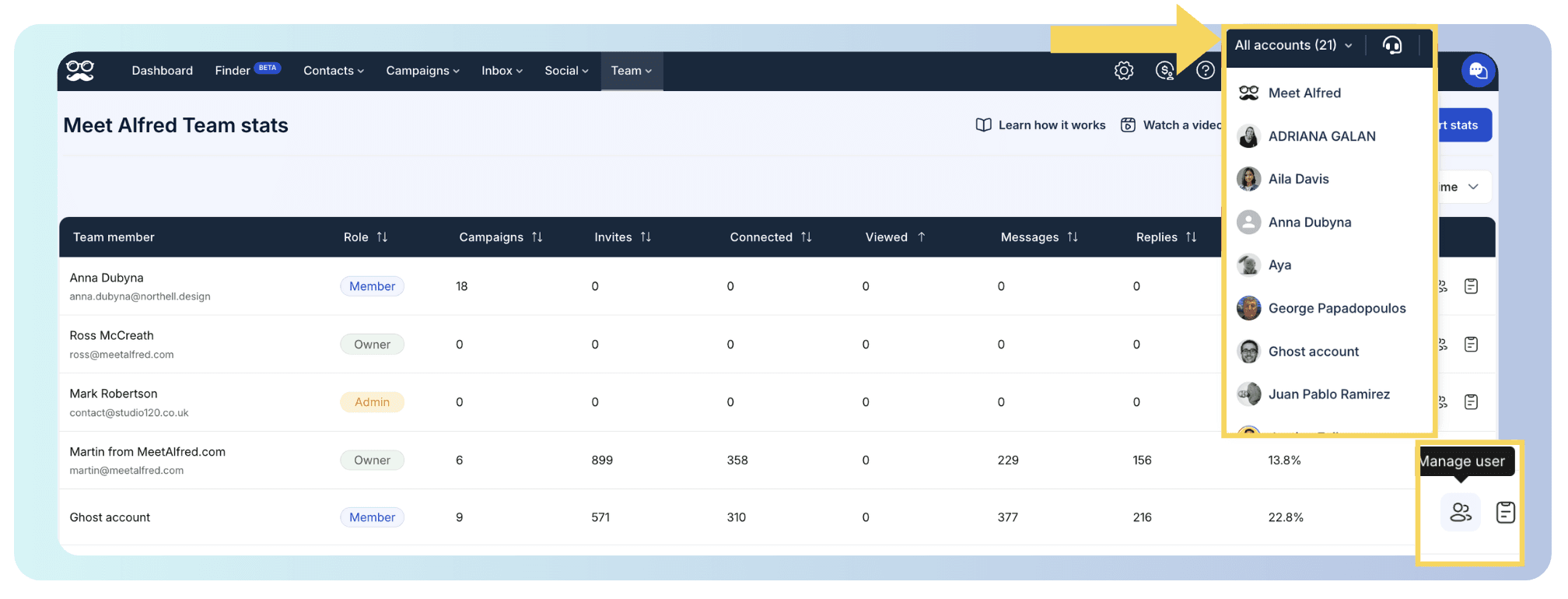Sort table by Invites column

click(x=622, y=237)
